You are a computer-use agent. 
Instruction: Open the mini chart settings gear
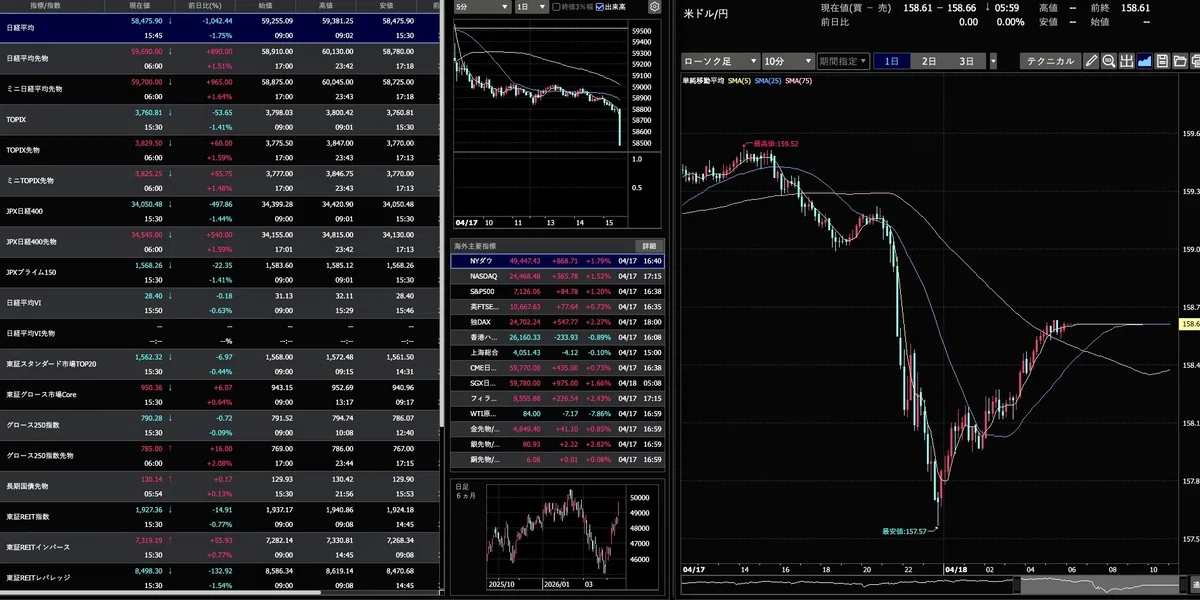pos(654,7)
